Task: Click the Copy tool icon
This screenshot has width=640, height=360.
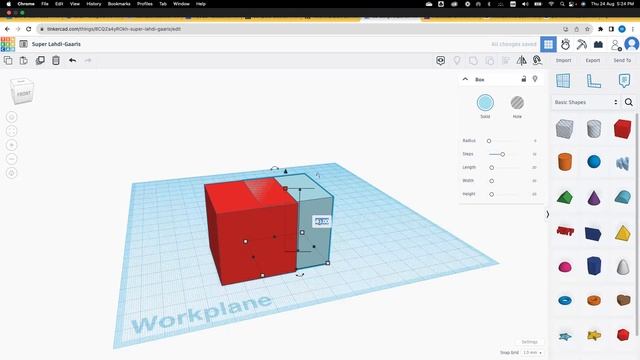Action: point(8,60)
